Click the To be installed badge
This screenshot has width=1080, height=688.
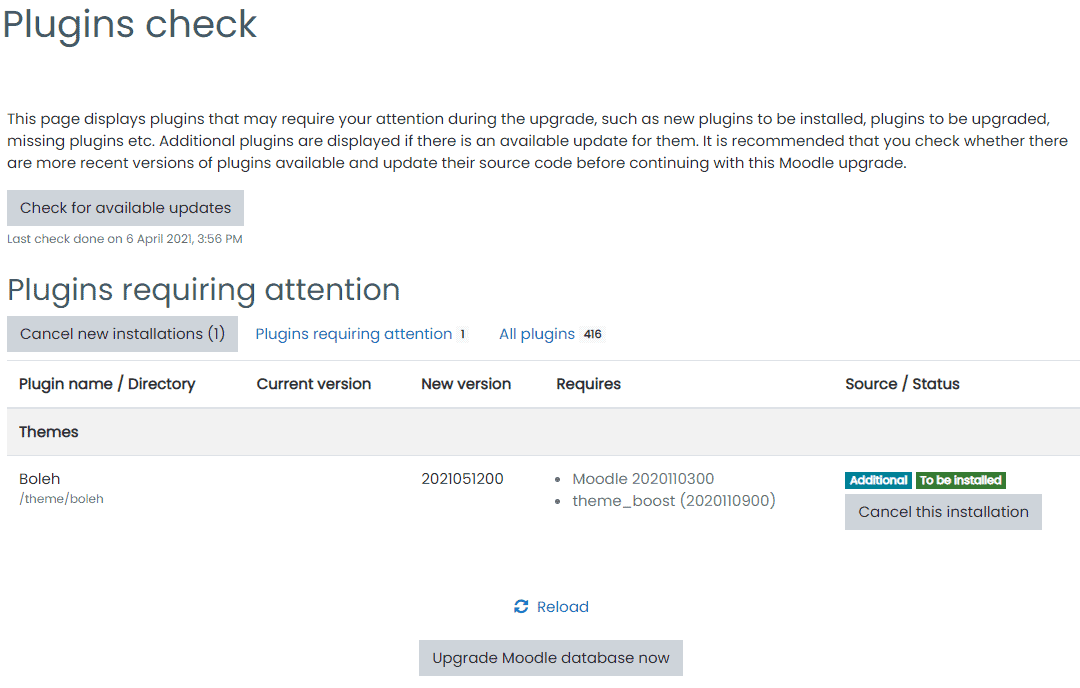click(960, 480)
